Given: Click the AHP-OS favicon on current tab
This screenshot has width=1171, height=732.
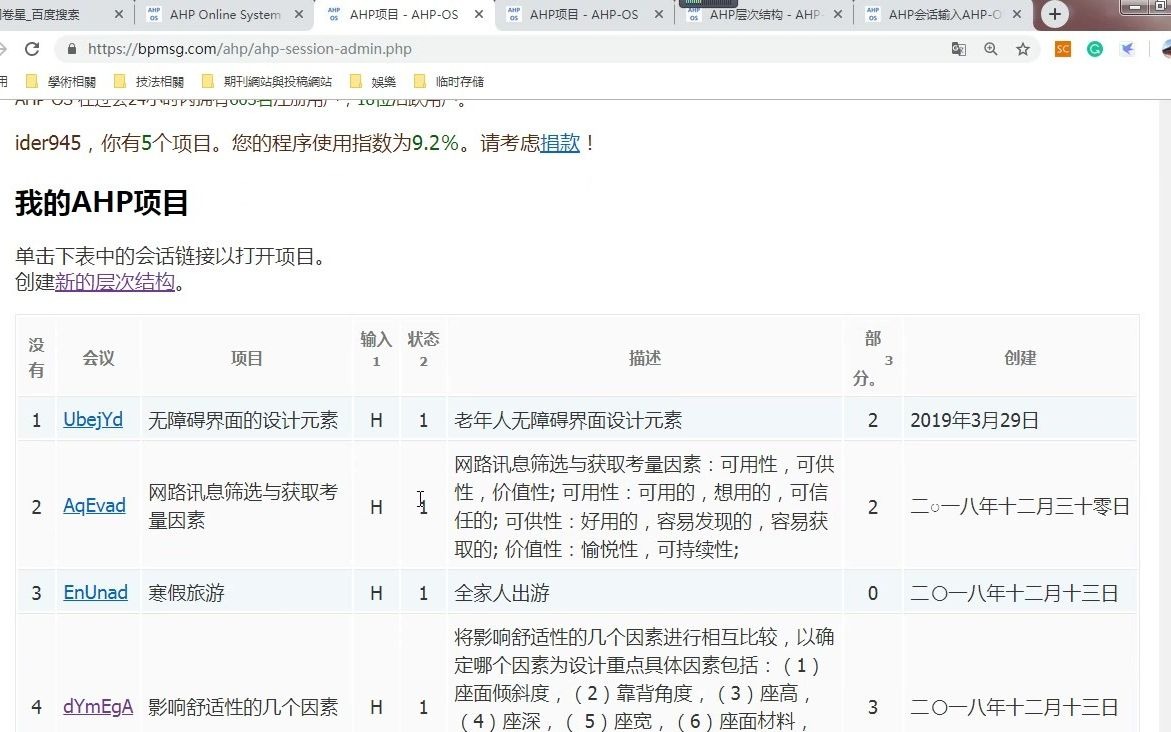Looking at the screenshot, I should [334, 15].
